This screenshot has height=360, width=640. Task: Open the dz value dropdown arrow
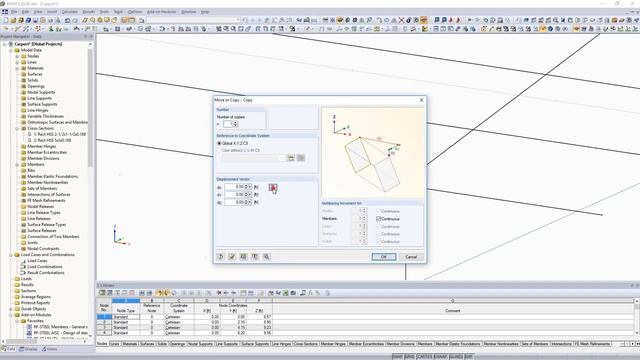(x=250, y=202)
